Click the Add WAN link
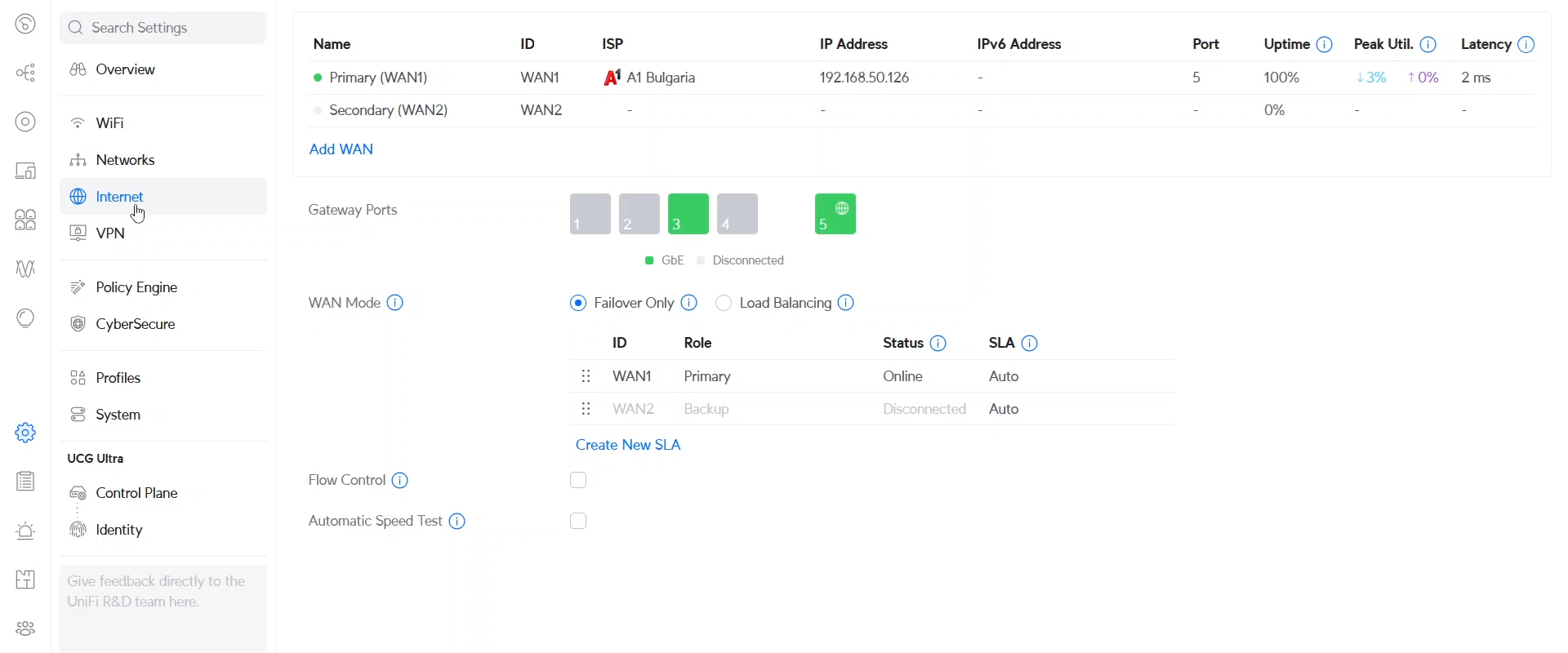The width and height of the screenshot is (1568, 653). pyautogui.click(x=341, y=149)
